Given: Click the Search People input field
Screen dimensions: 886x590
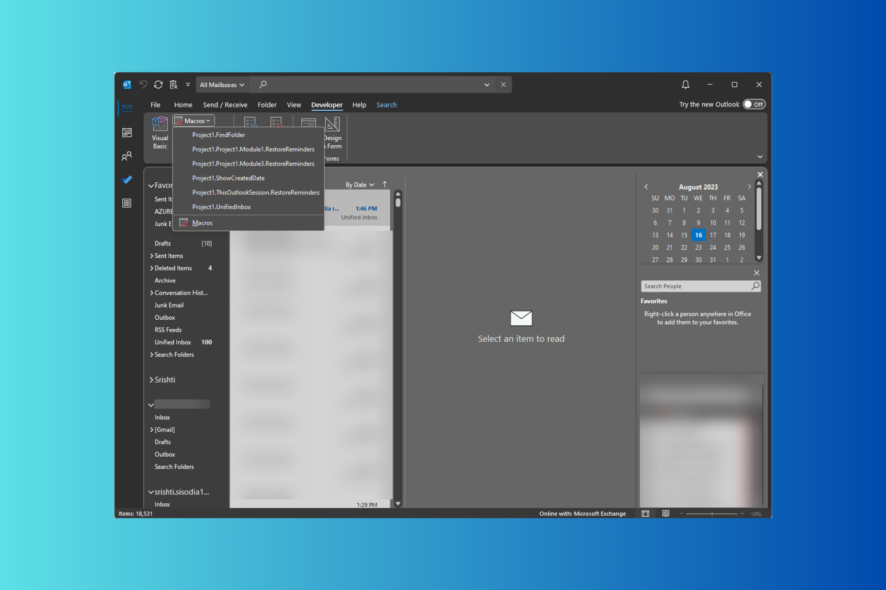Looking at the screenshot, I should [x=700, y=285].
